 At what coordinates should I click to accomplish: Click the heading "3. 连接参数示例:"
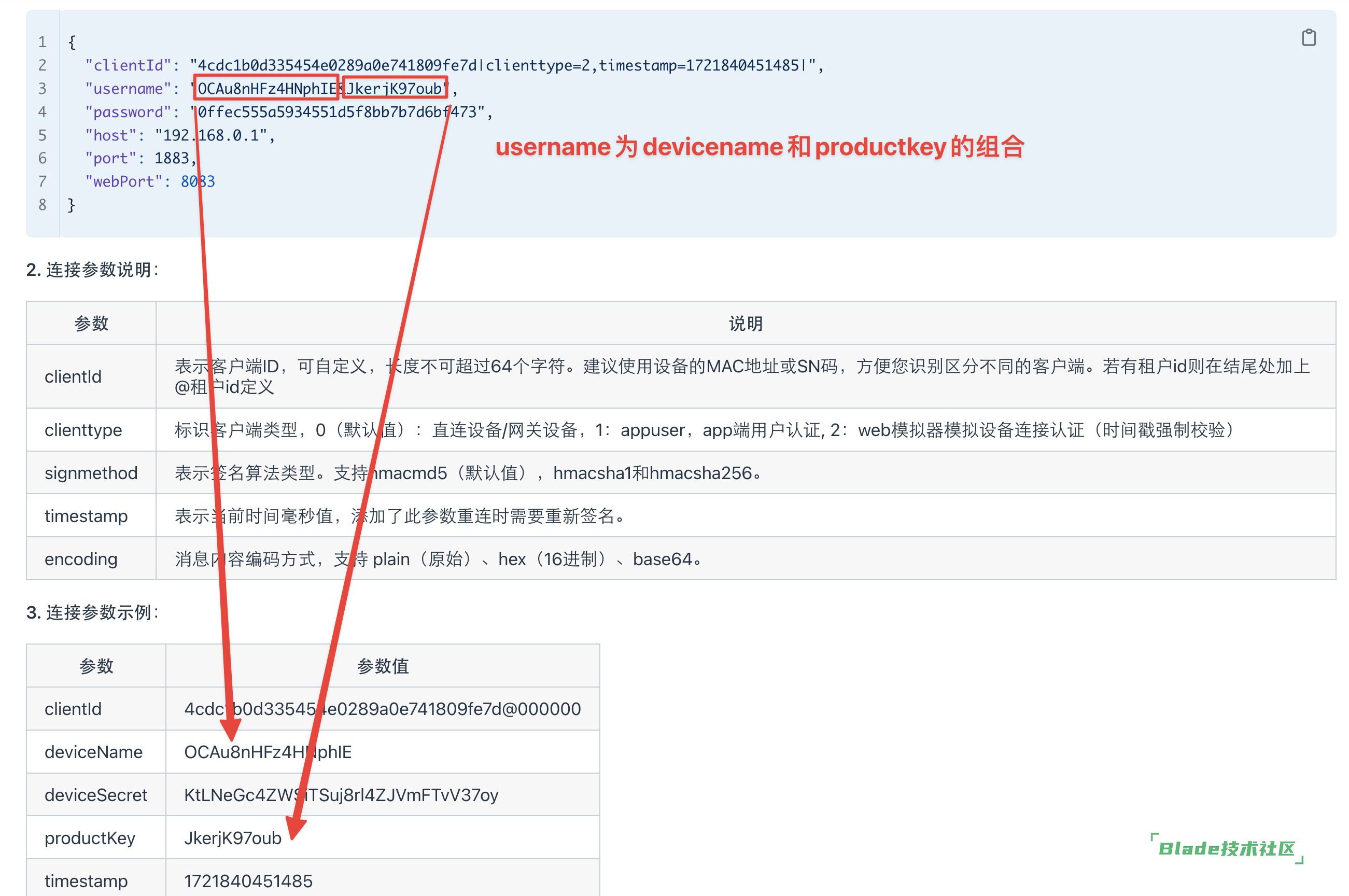(93, 612)
